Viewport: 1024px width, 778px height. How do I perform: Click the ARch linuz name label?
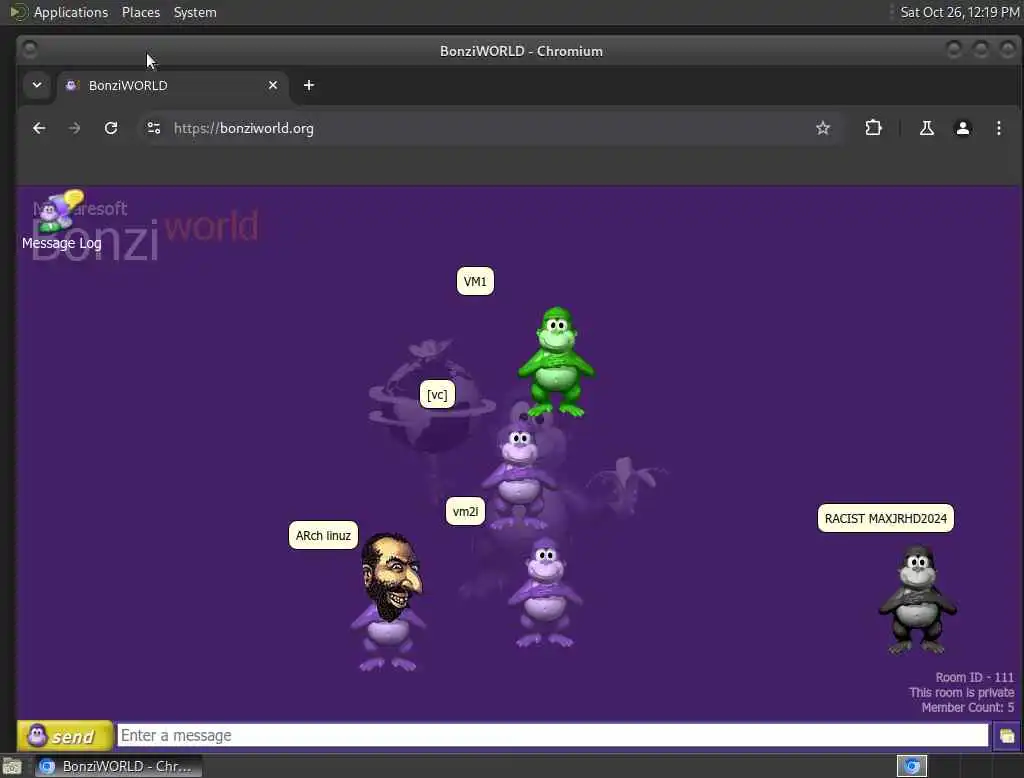tap(323, 536)
